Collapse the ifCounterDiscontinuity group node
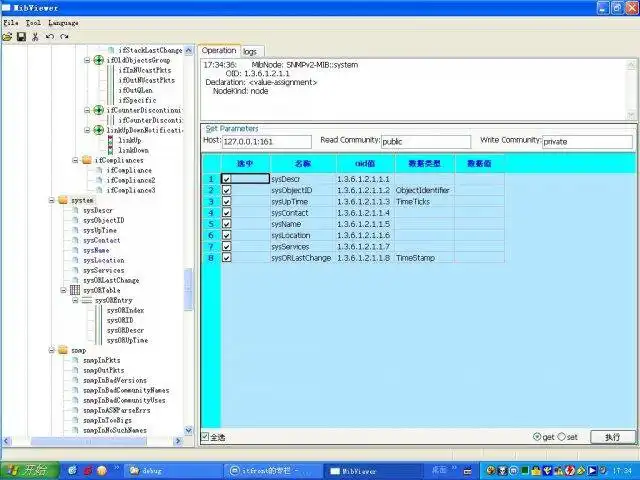 [87, 110]
